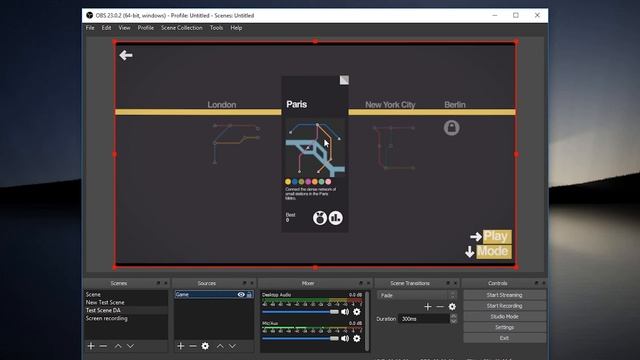Select New York City in game preview
Screen dimensions: 640x360
click(x=390, y=104)
